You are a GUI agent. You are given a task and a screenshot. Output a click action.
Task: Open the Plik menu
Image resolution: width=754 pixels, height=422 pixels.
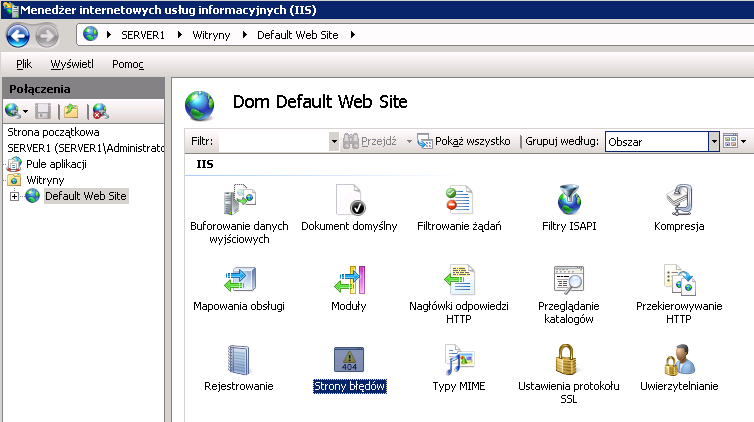[x=24, y=64]
